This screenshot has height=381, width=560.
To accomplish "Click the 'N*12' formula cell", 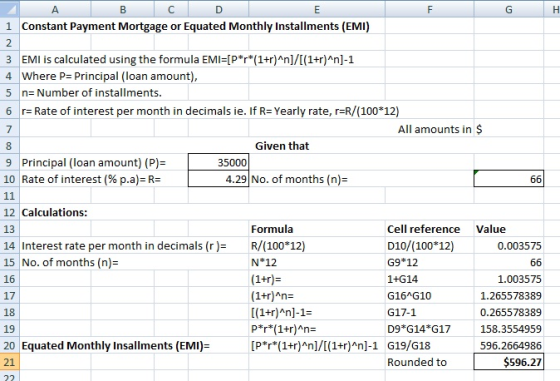I will click(x=264, y=262).
